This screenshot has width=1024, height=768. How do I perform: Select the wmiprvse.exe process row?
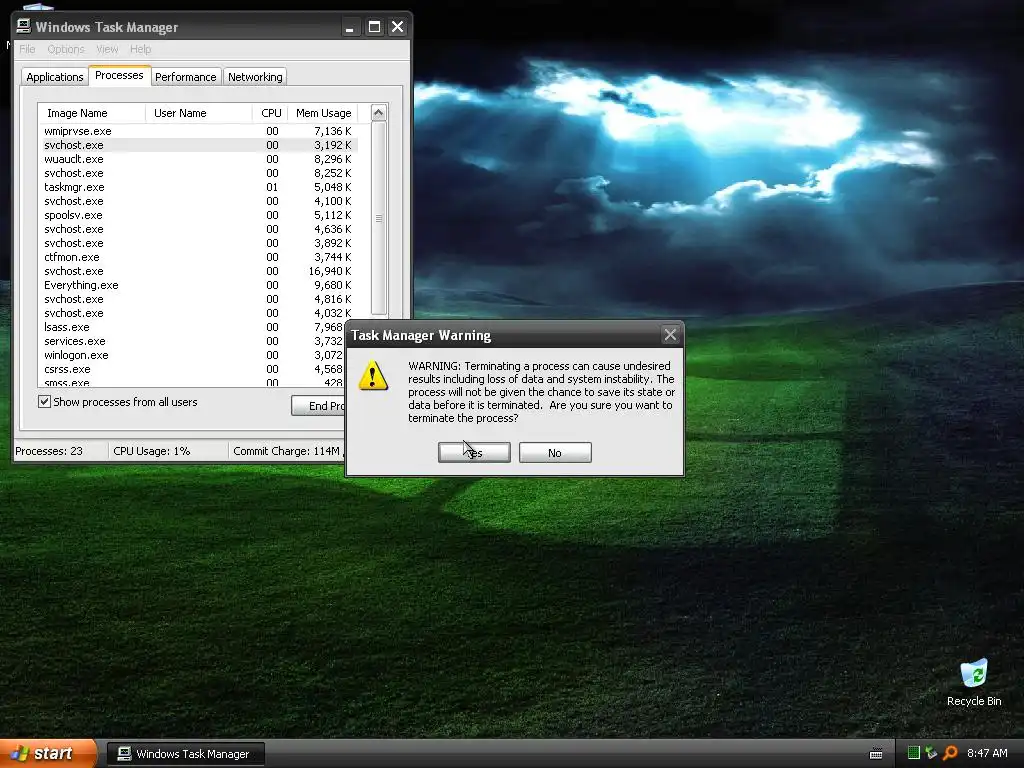198,131
